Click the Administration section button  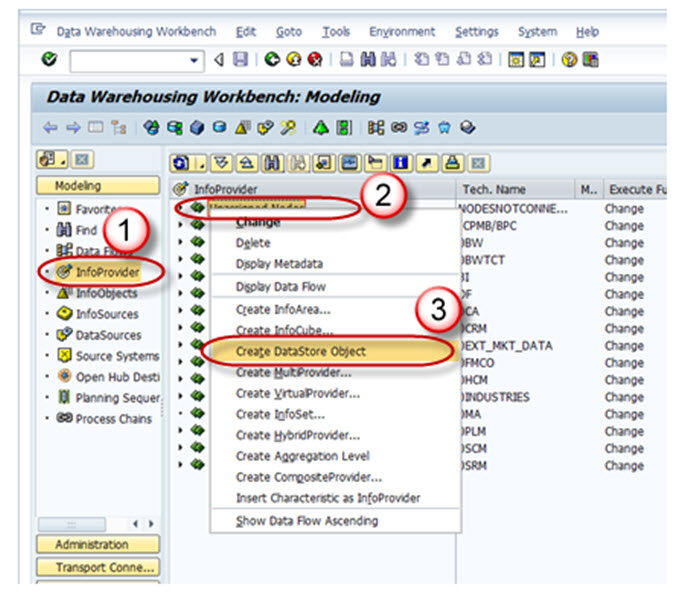[x=97, y=545]
